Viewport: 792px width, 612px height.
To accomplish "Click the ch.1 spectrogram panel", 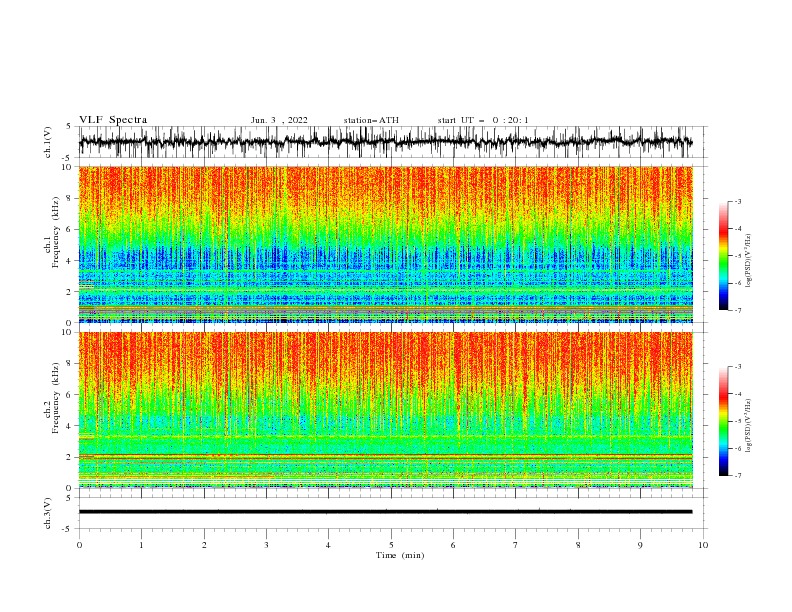I will (386, 244).
